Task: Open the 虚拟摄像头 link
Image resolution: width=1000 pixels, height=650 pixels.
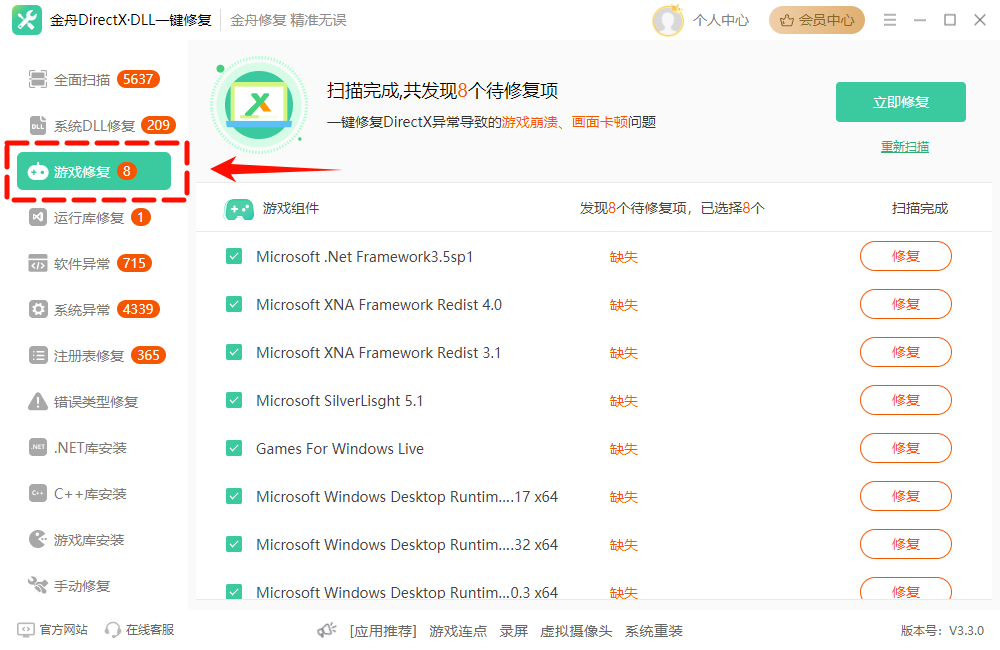Action: (x=576, y=631)
